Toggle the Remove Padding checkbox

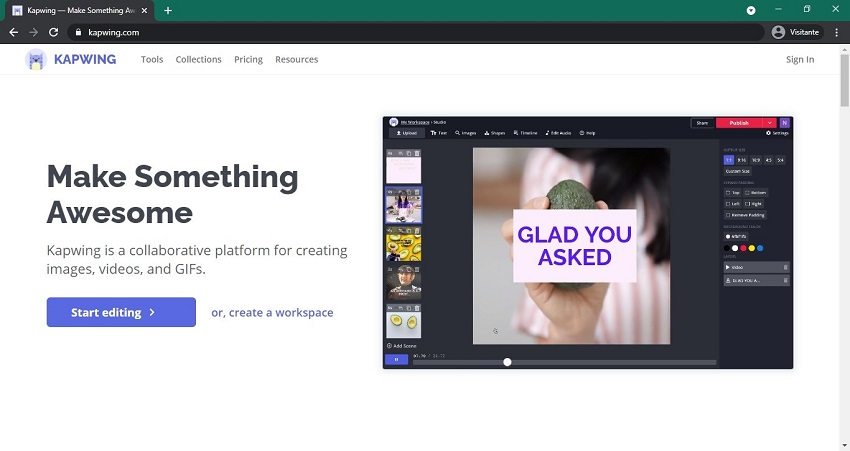[x=727, y=214]
